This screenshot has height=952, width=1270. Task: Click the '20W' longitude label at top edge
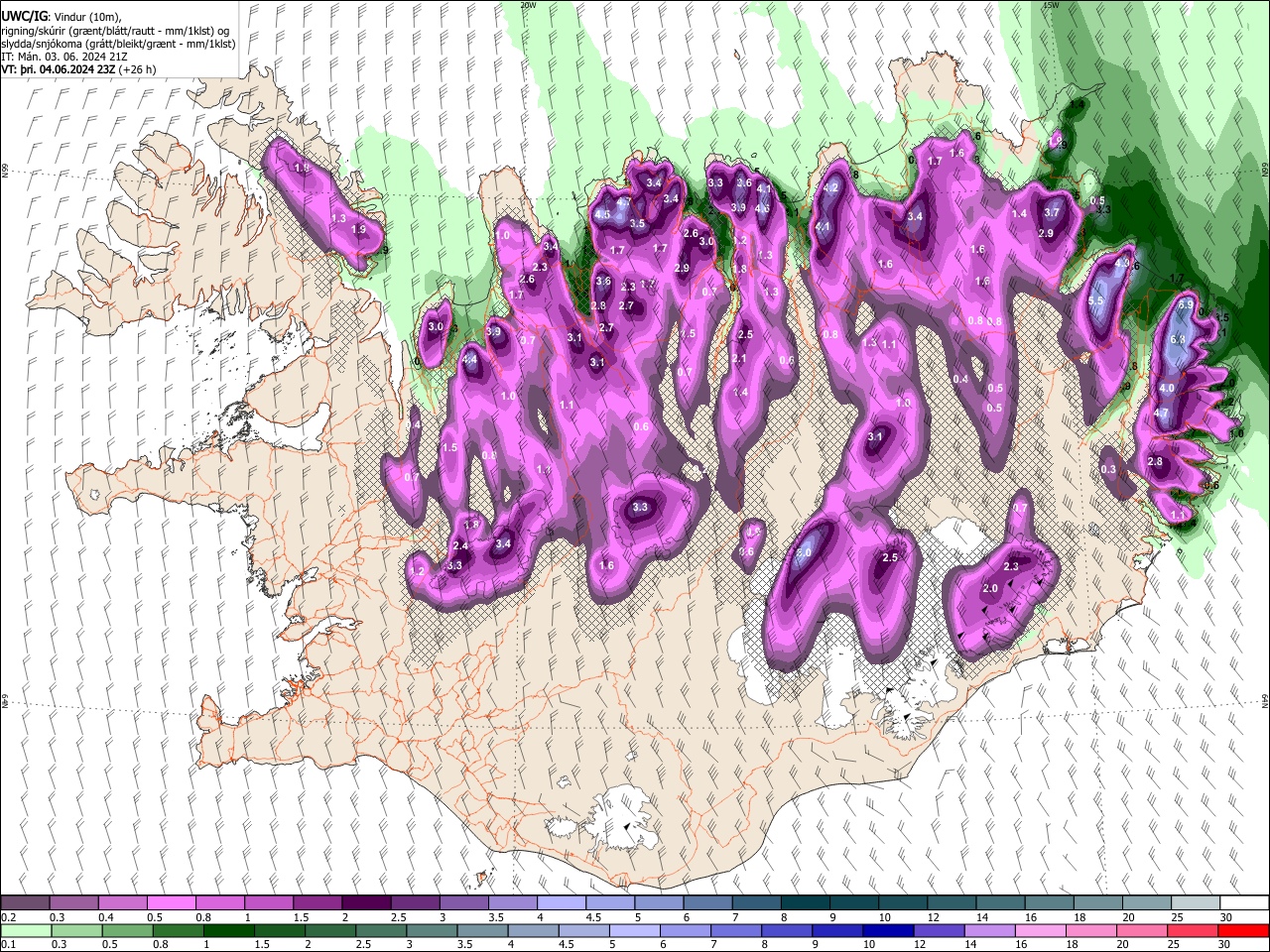[x=528, y=5]
